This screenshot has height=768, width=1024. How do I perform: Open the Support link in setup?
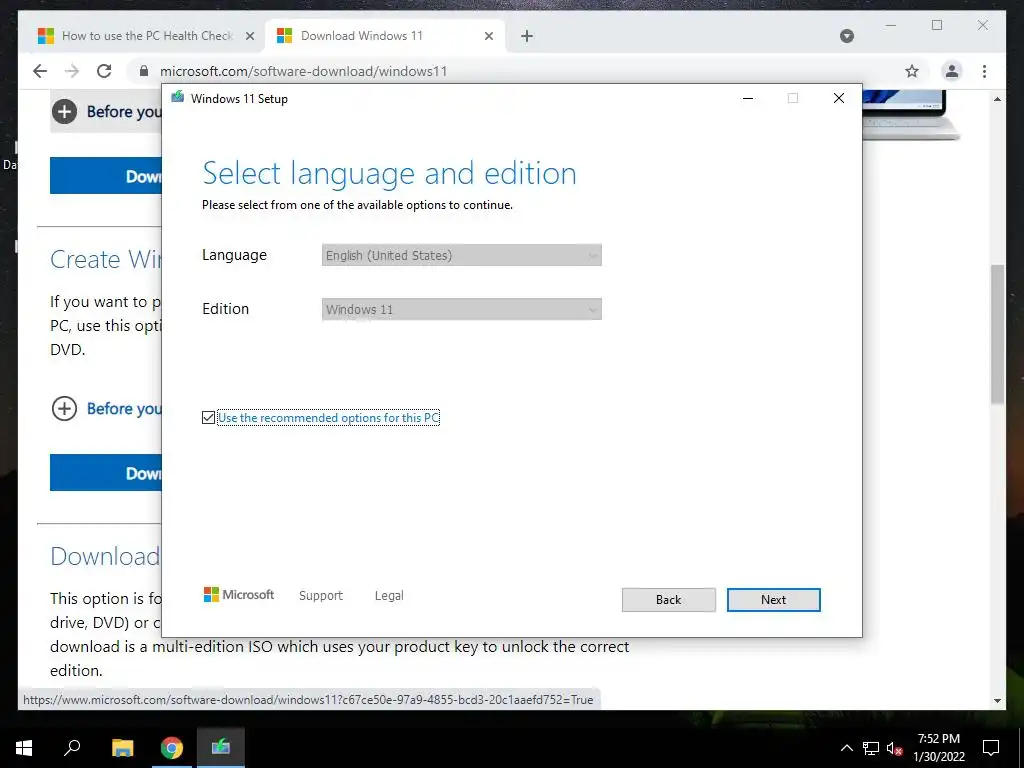[x=321, y=596]
